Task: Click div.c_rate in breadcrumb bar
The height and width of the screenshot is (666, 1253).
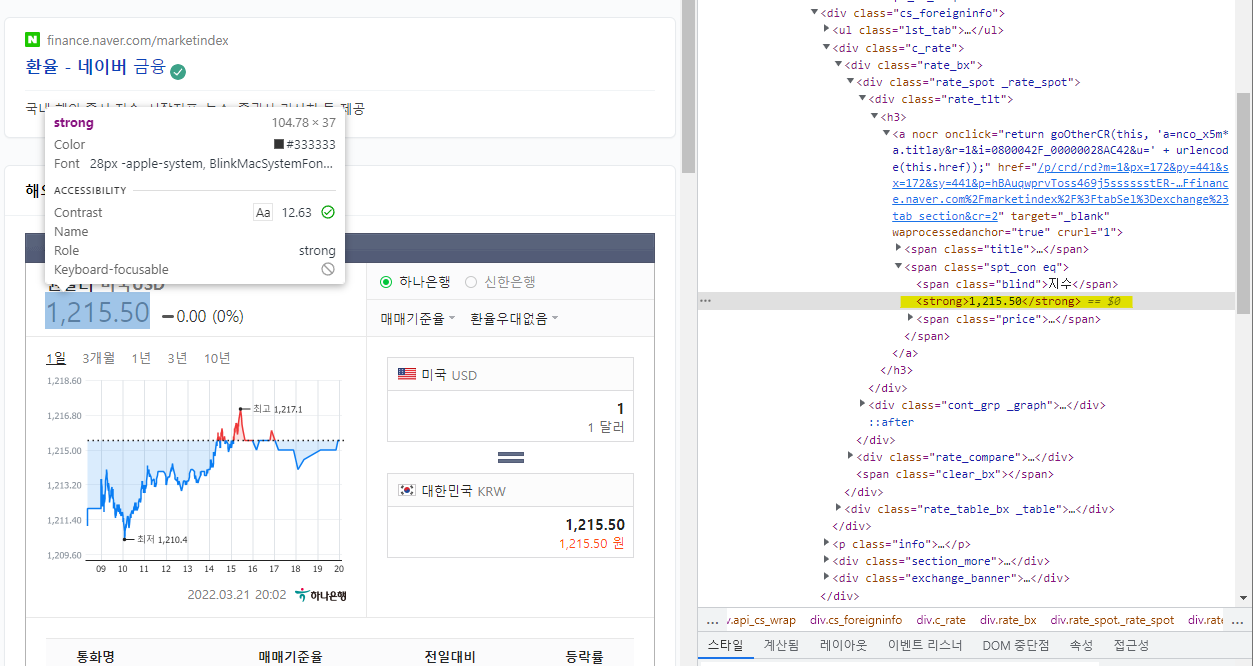Action: (x=940, y=620)
